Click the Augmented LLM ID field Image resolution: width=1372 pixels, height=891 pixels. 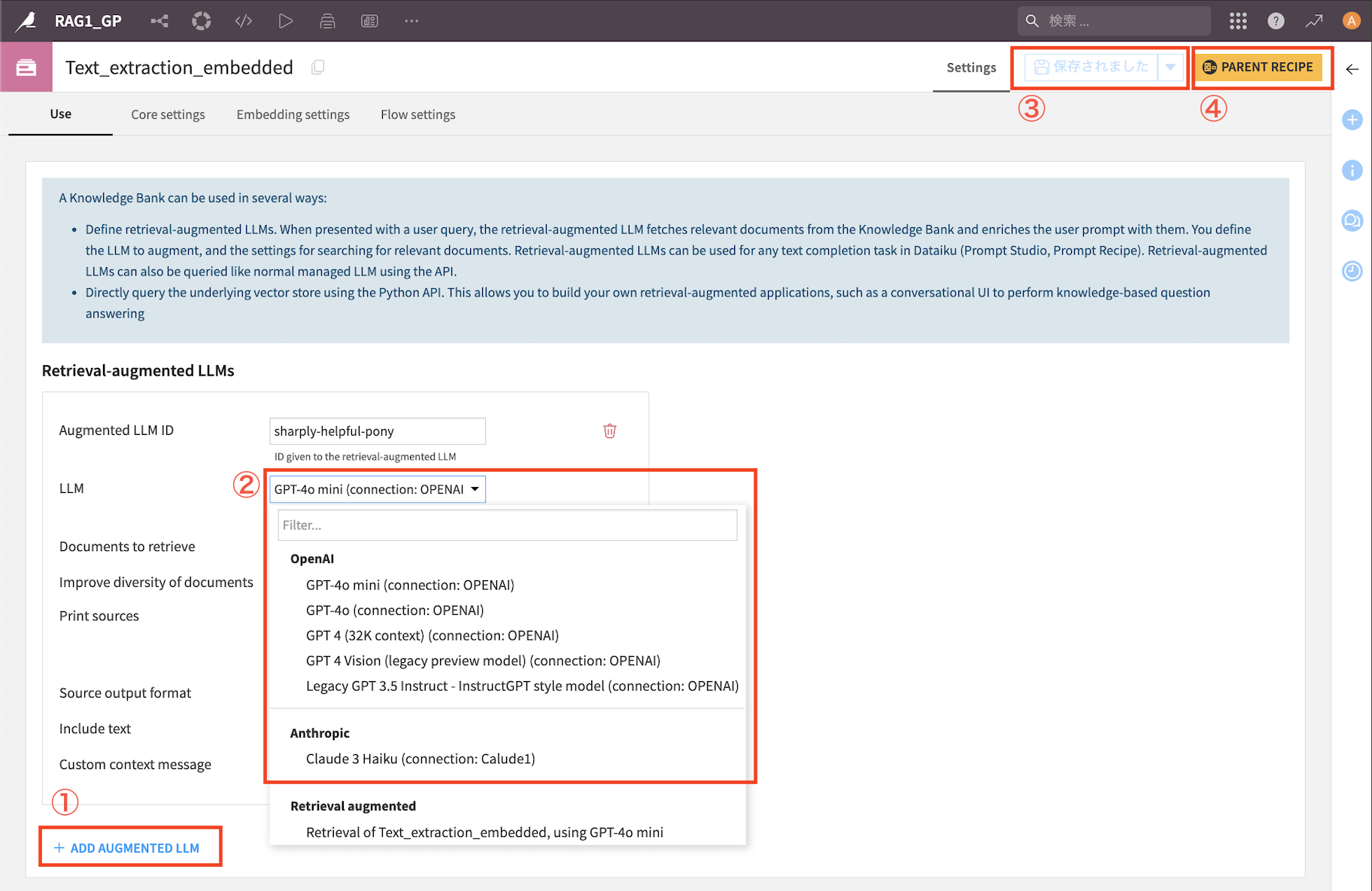pyautogui.click(x=378, y=431)
